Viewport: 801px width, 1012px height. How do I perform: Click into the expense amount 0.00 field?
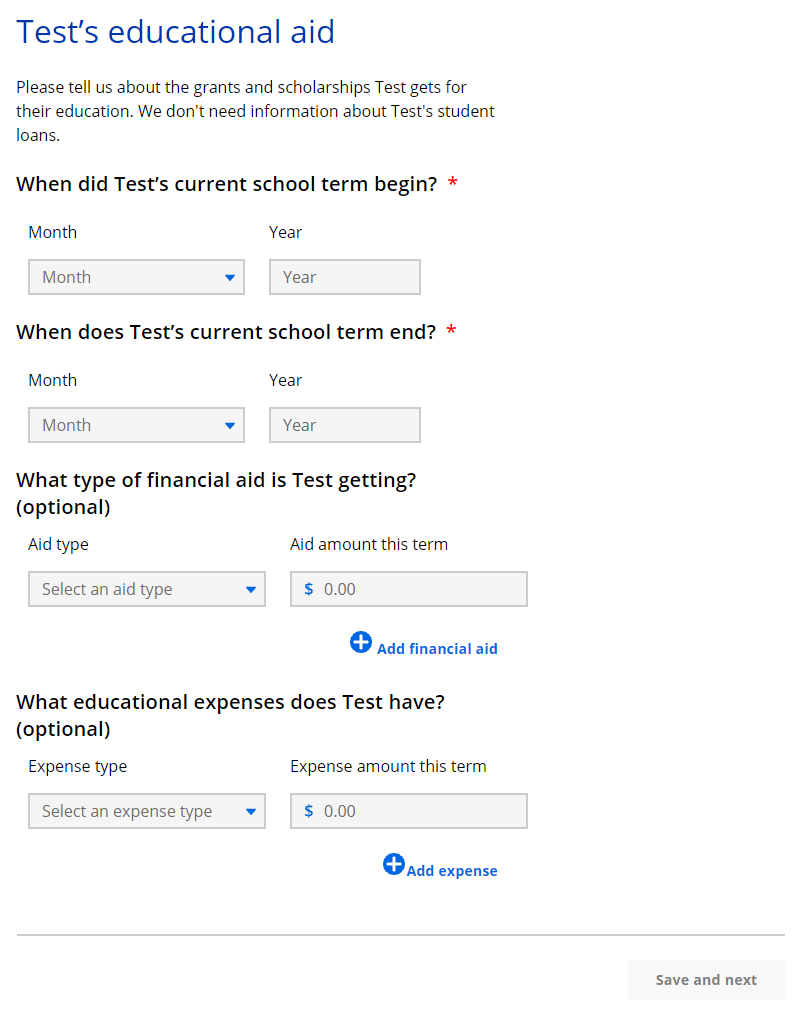[420, 811]
